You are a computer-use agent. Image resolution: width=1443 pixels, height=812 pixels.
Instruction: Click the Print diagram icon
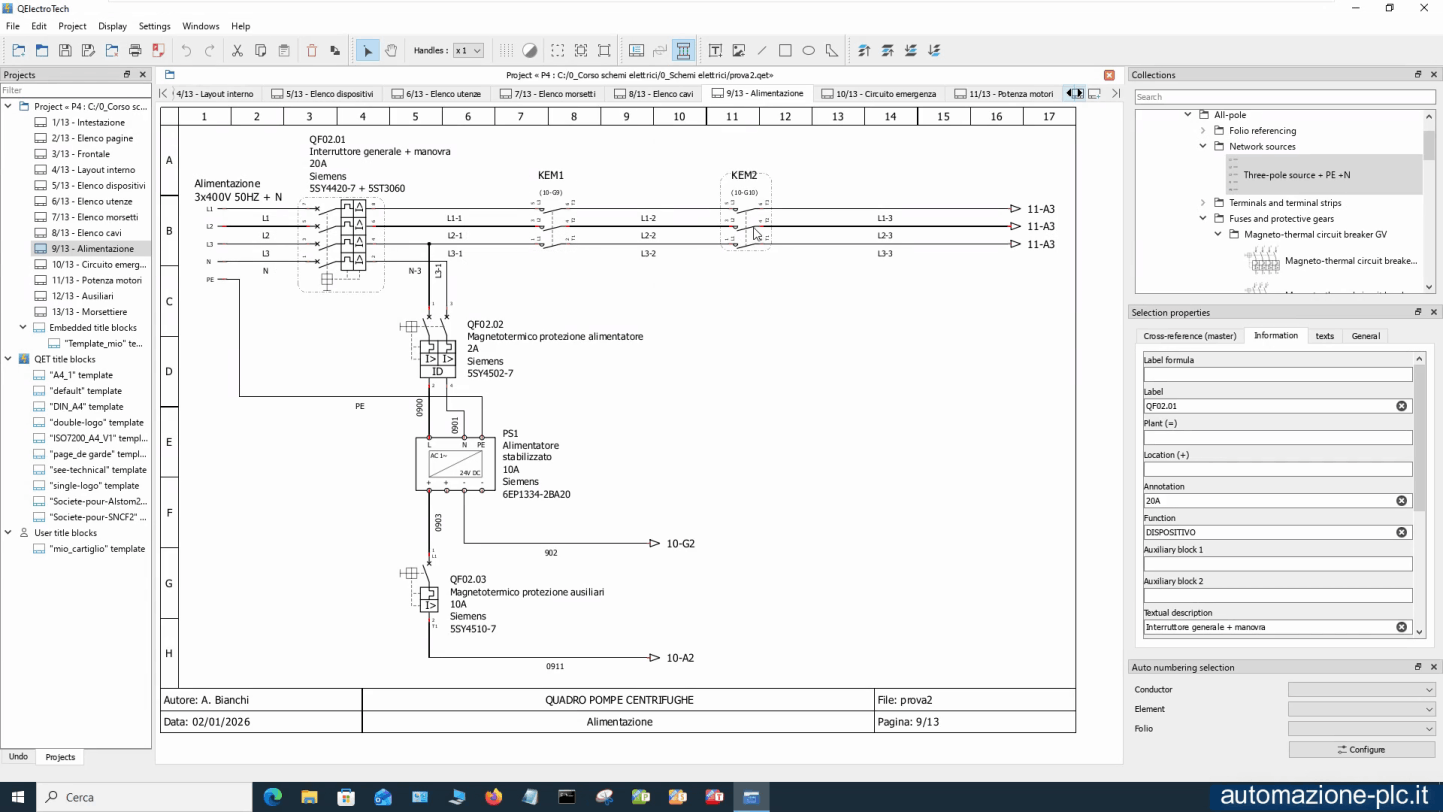coord(136,50)
